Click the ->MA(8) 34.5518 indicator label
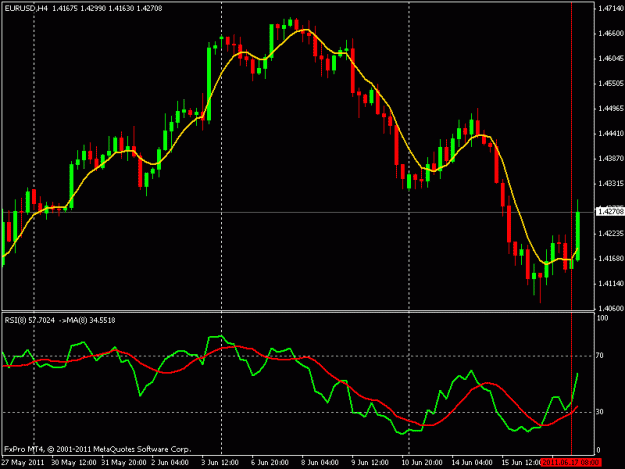 coord(87,320)
